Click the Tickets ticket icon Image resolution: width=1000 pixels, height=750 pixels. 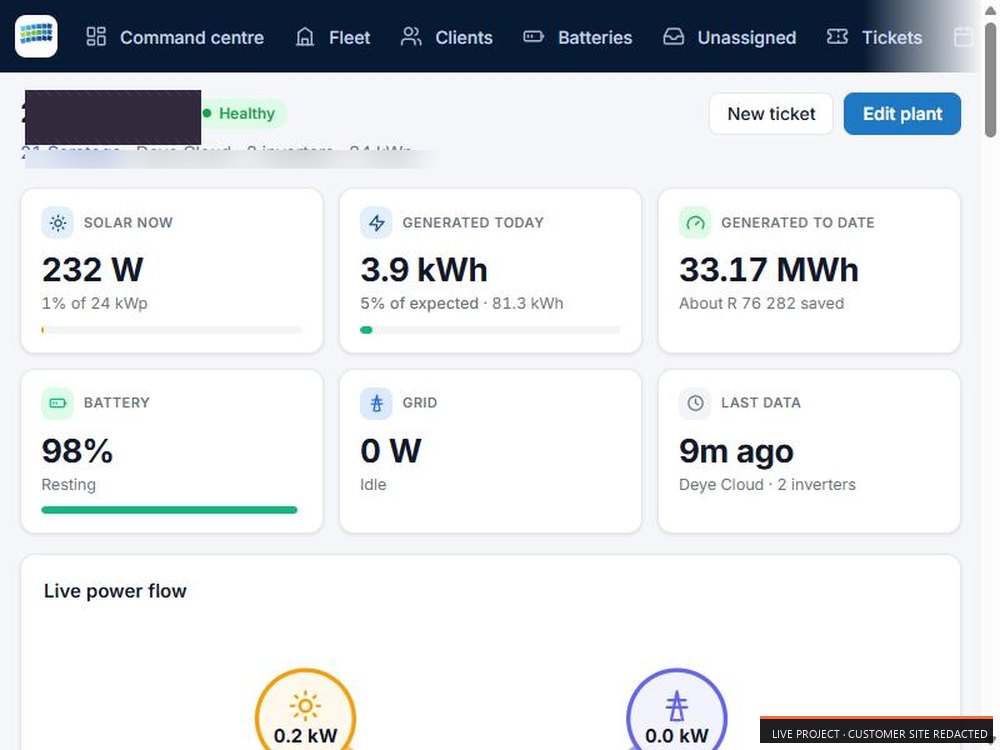click(837, 36)
